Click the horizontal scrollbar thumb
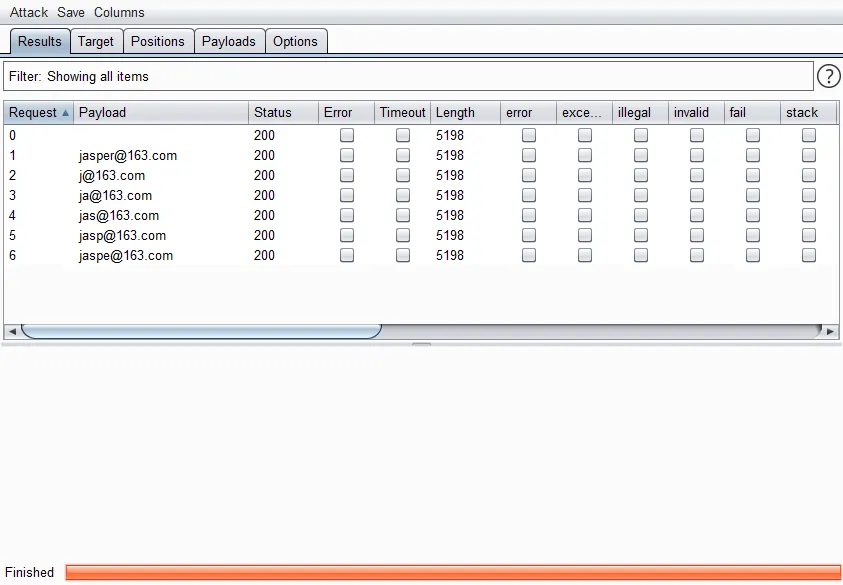The image size is (843, 585). [202, 332]
